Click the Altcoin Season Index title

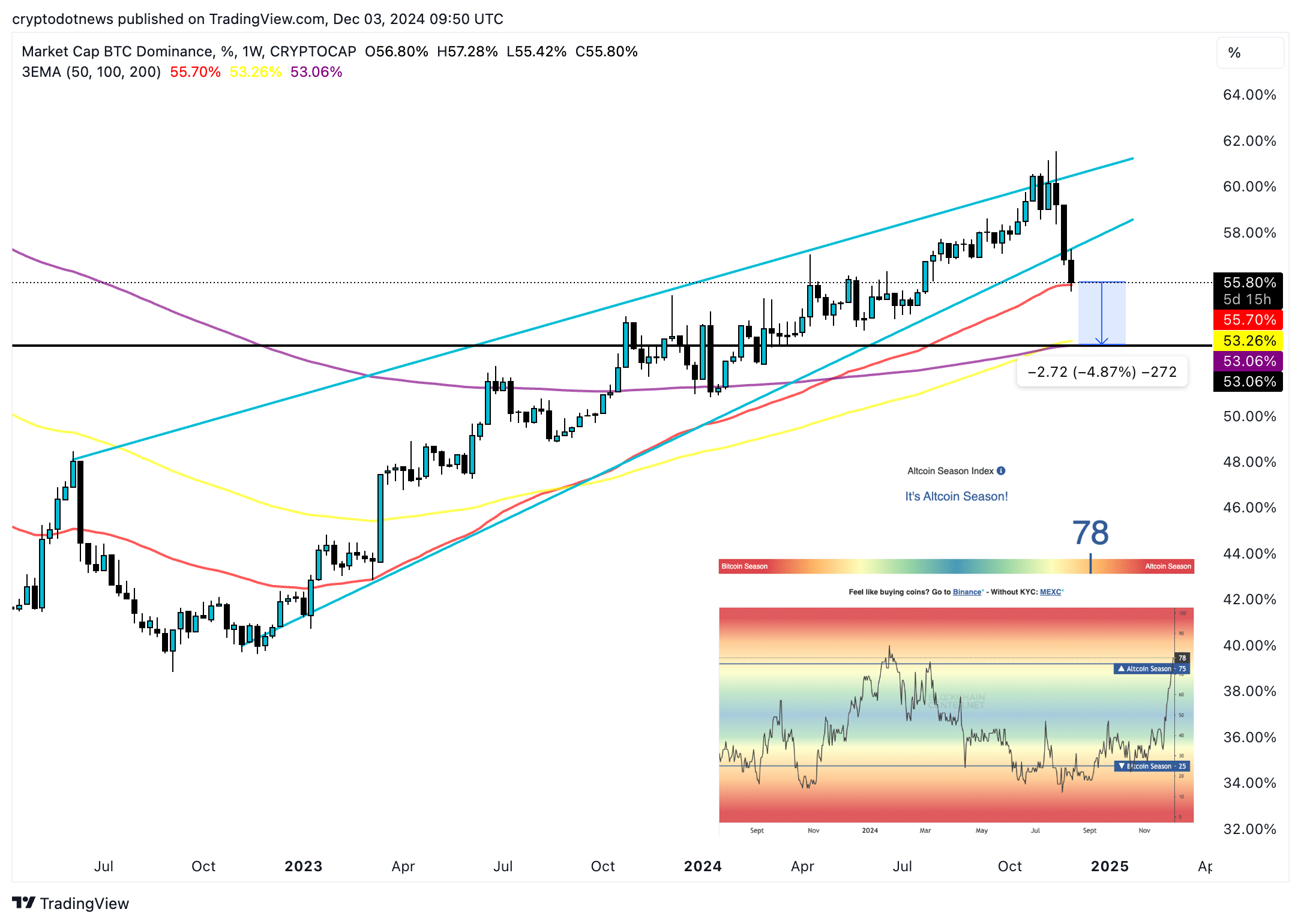click(x=951, y=471)
